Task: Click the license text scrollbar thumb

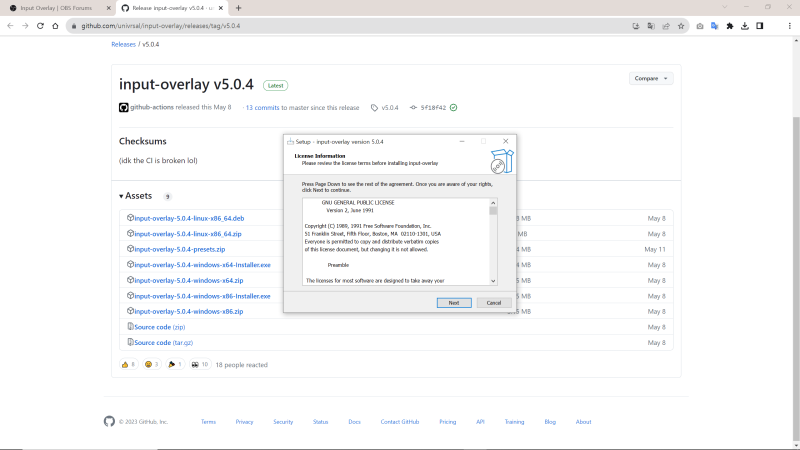Action: [x=493, y=211]
